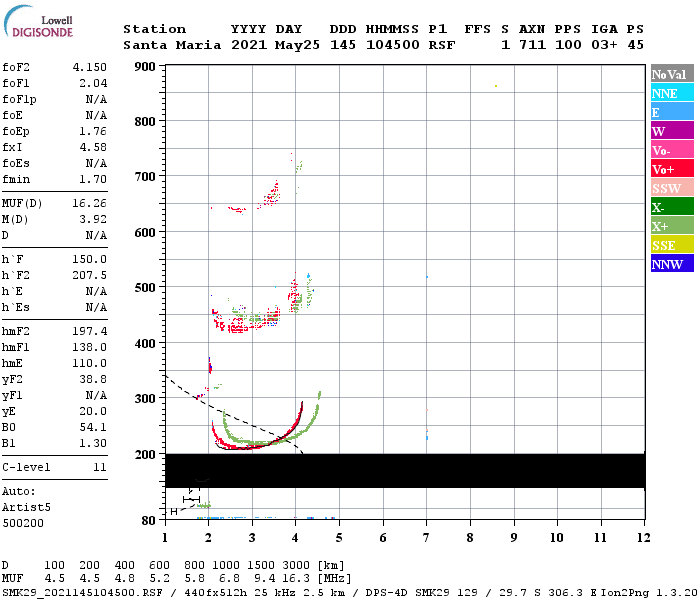
Task: Click the SMK29_2021145104500.RSF file name
Action: tap(82, 593)
